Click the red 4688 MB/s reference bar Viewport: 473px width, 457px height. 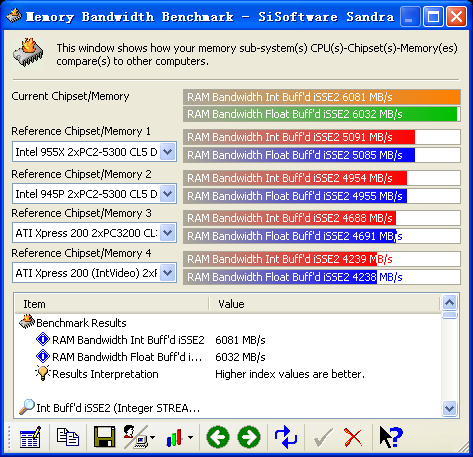tap(322, 218)
